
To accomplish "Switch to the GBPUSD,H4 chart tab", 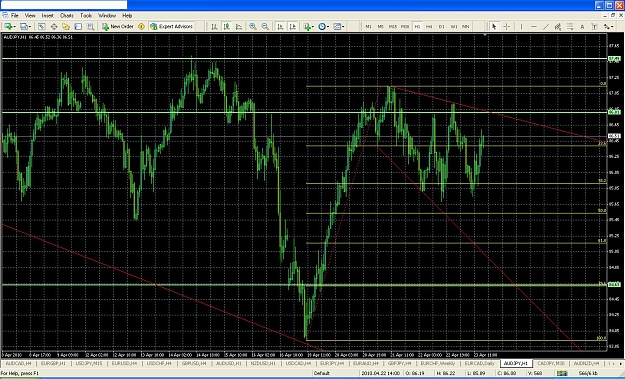I will tap(194, 363).
